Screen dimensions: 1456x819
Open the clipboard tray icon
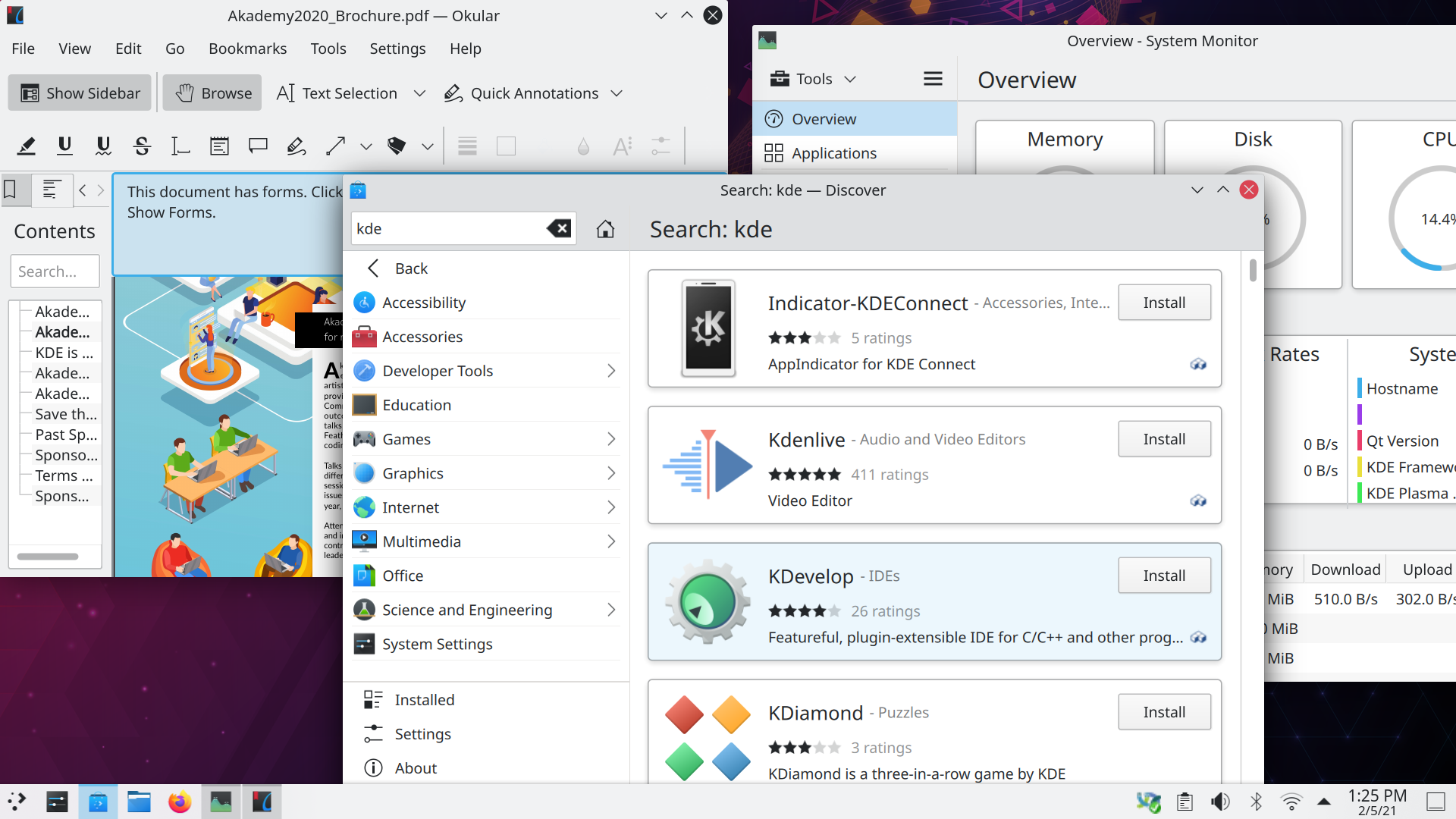[x=1185, y=802]
